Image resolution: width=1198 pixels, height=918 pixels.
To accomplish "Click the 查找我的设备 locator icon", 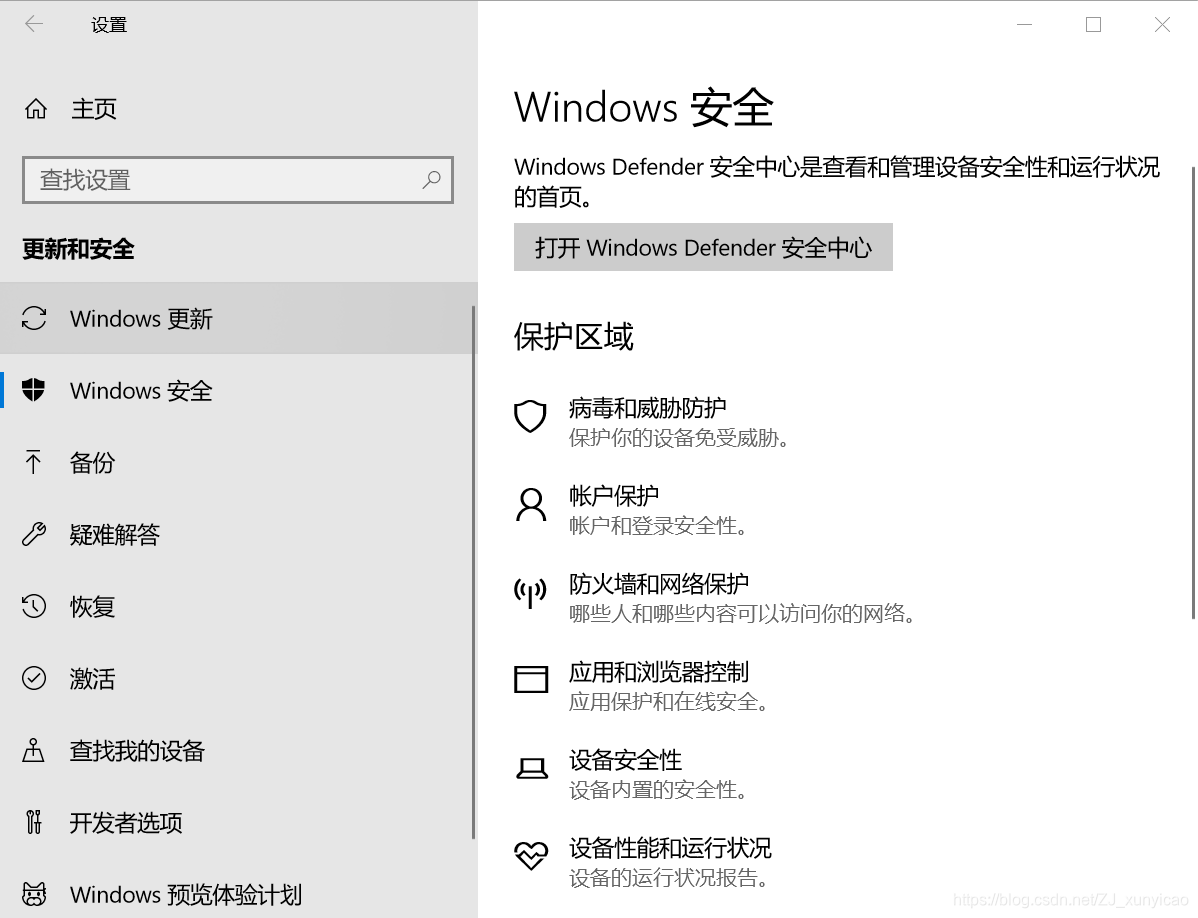I will pos(33,750).
